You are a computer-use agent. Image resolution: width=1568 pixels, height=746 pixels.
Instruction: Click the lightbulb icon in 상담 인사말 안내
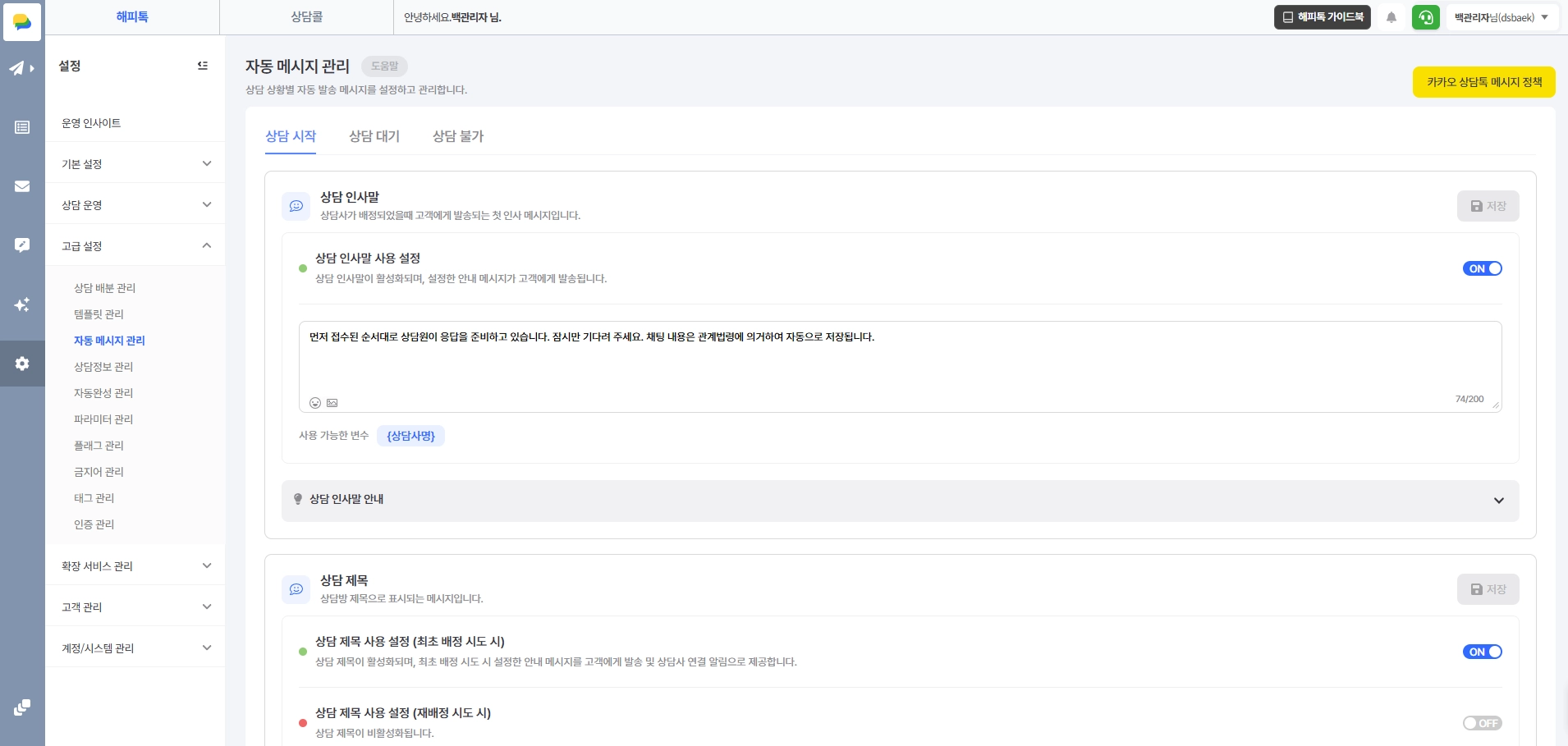tap(298, 499)
